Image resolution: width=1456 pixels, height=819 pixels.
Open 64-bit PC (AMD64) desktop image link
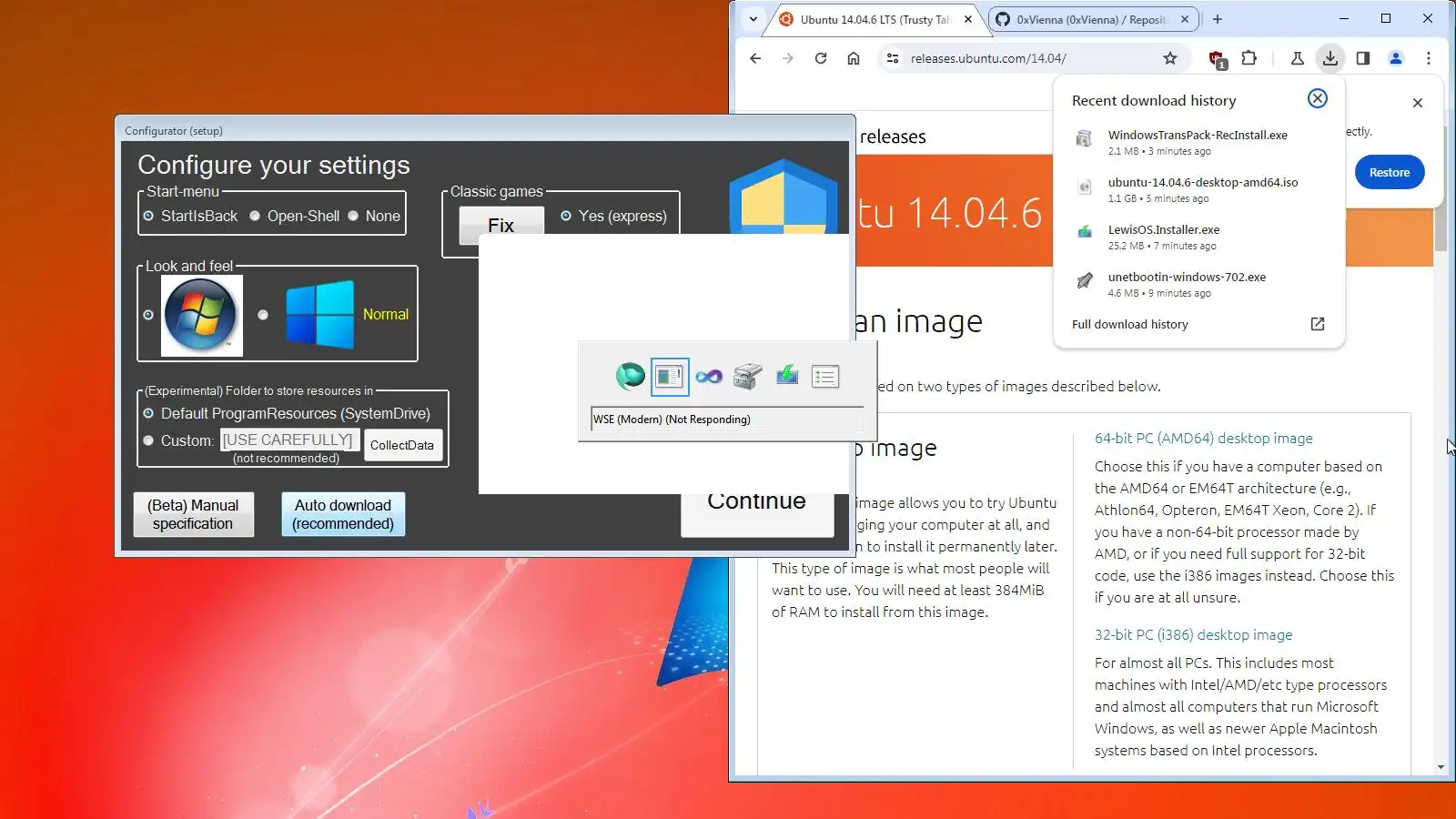point(1204,438)
